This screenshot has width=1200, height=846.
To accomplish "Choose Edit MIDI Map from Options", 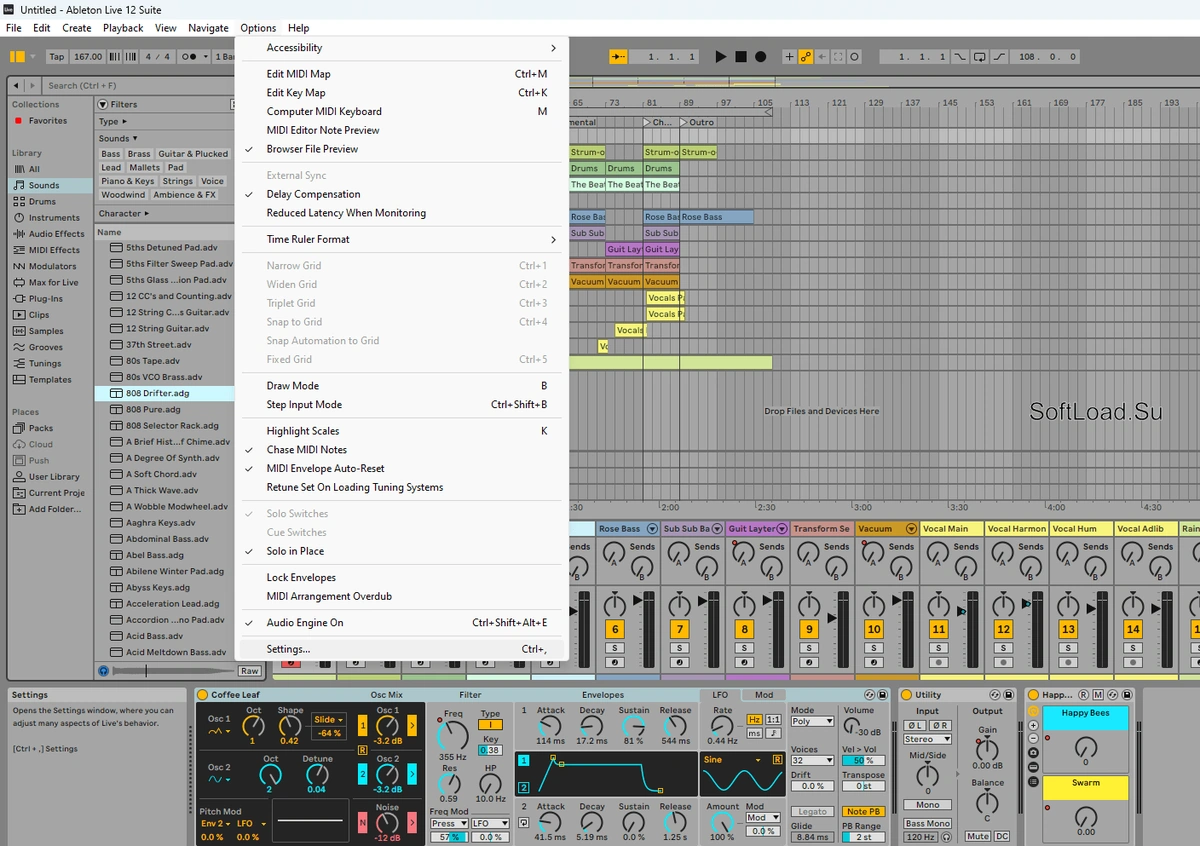I will 402,74.
